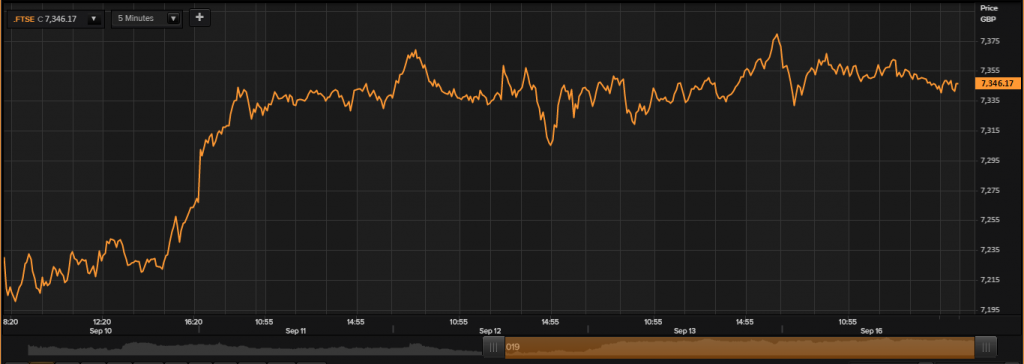This screenshot has height=364, width=1024.
Task: Click the plus icon to add a series
Action: [200, 18]
